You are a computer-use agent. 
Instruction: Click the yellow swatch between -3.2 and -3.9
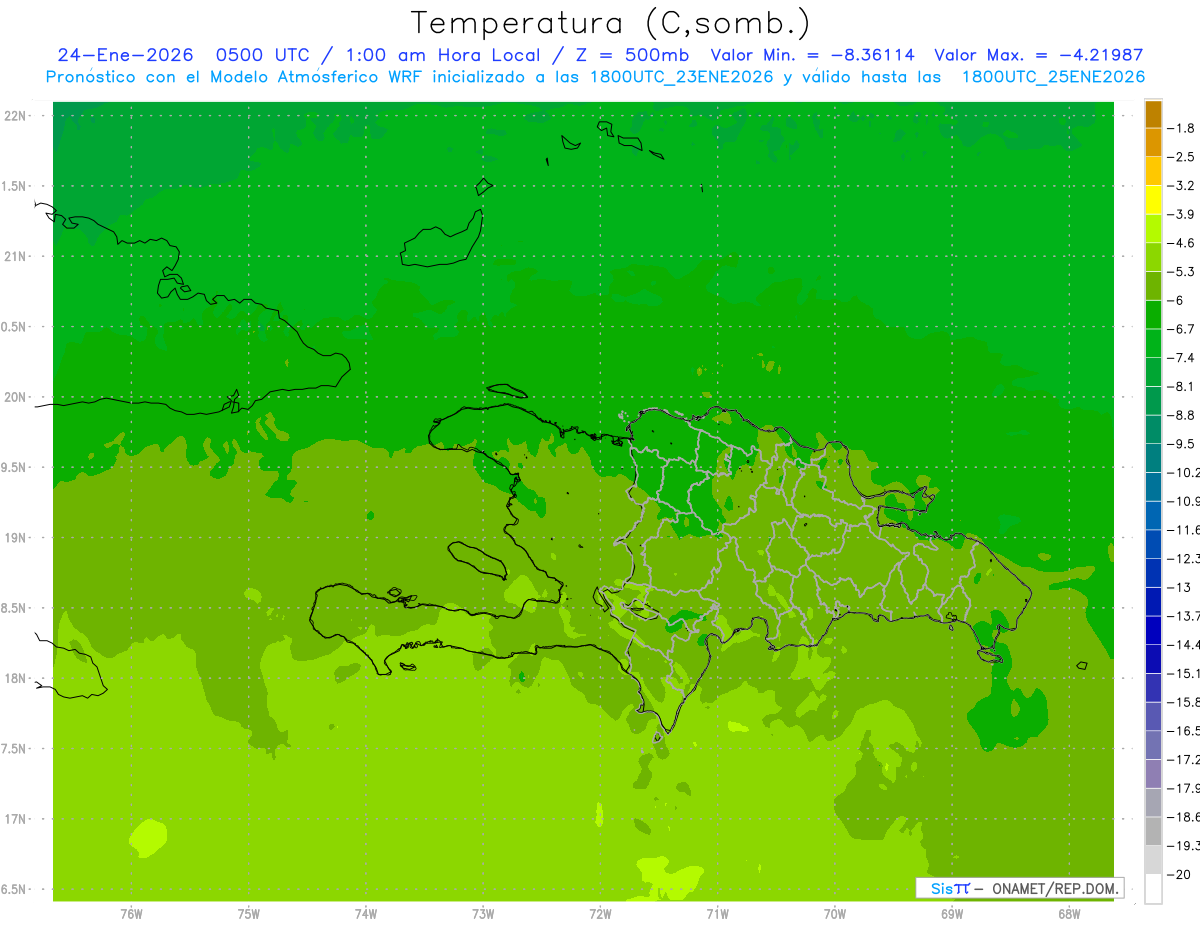(1153, 200)
